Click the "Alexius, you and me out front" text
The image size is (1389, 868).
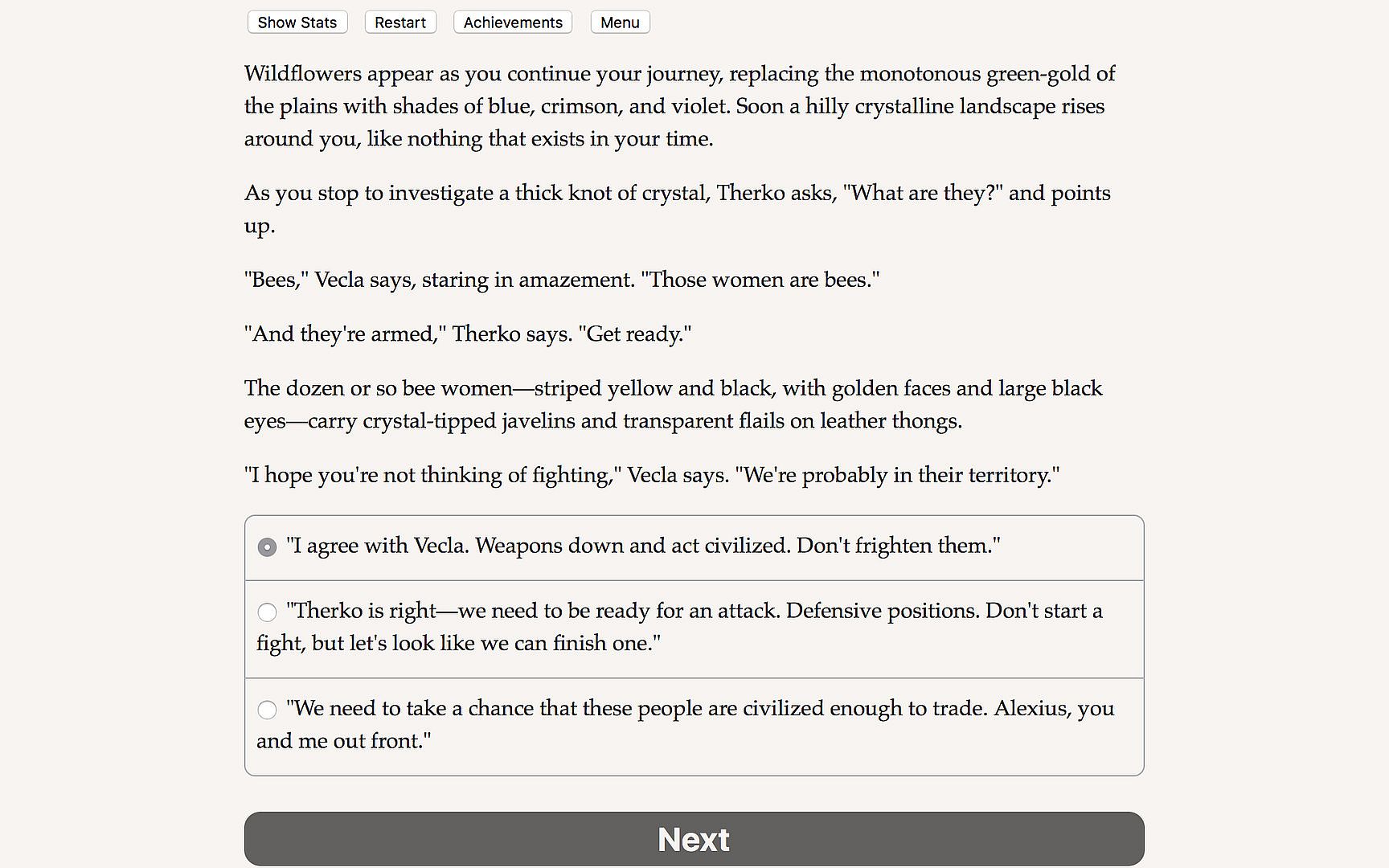(344, 741)
